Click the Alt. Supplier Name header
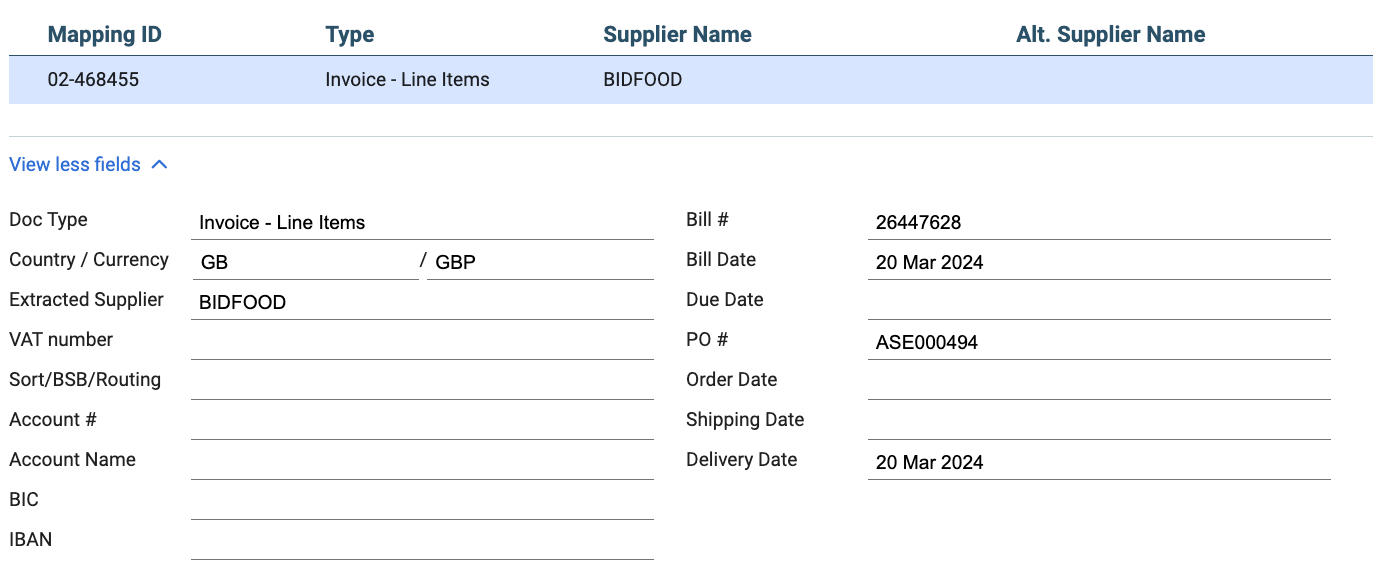Screen dimensions: 1373x585 click(1110, 35)
